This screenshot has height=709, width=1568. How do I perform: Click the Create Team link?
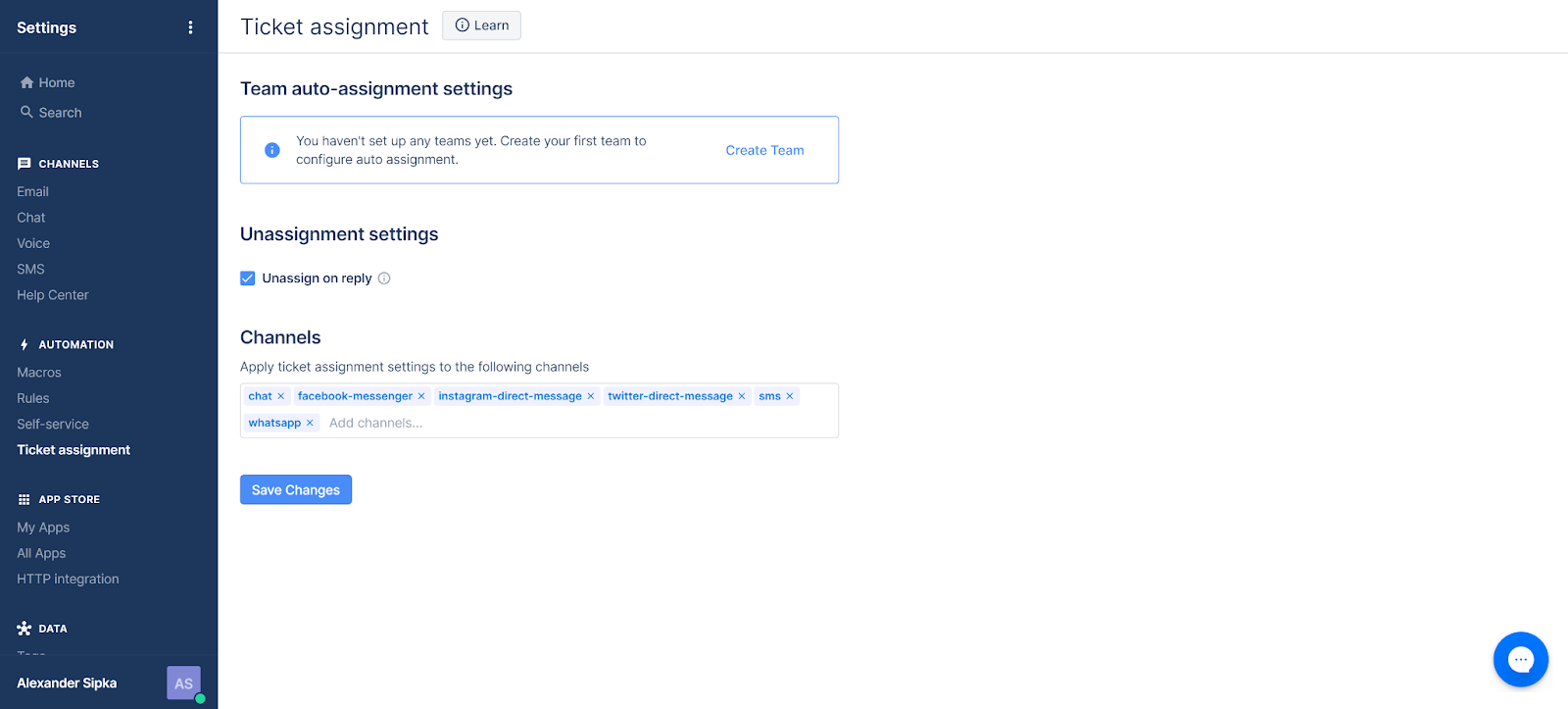pyautogui.click(x=764, y=150)
